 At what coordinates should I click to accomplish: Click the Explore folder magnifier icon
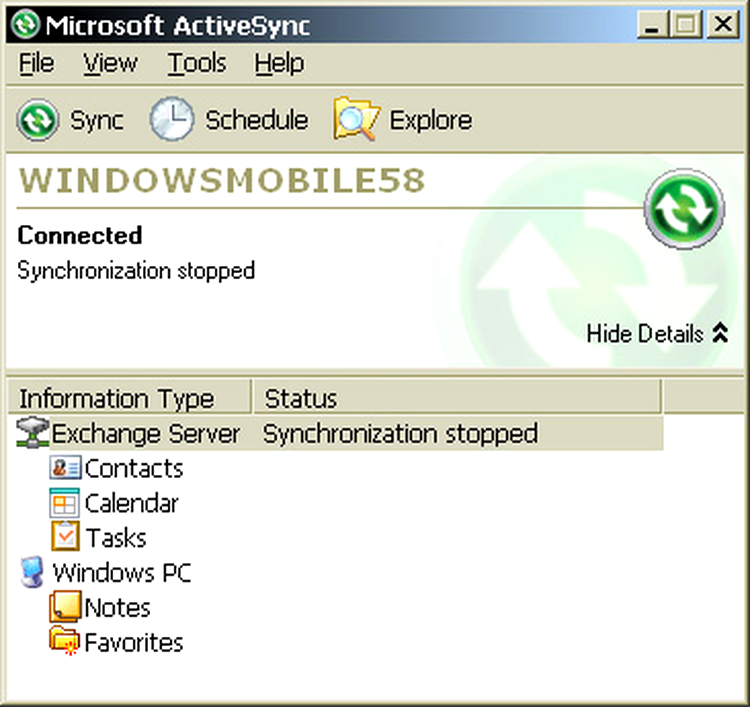[x=356, y=119]
